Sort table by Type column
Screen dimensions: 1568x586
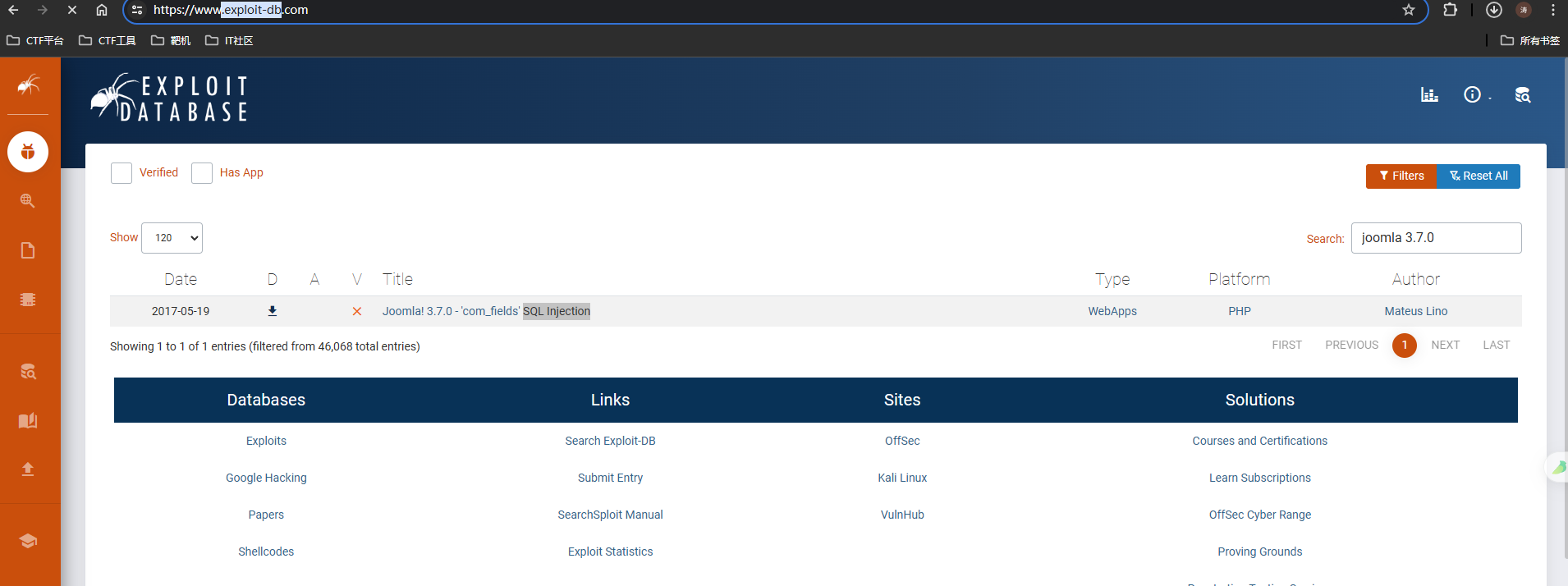(x=1112, y=279)
